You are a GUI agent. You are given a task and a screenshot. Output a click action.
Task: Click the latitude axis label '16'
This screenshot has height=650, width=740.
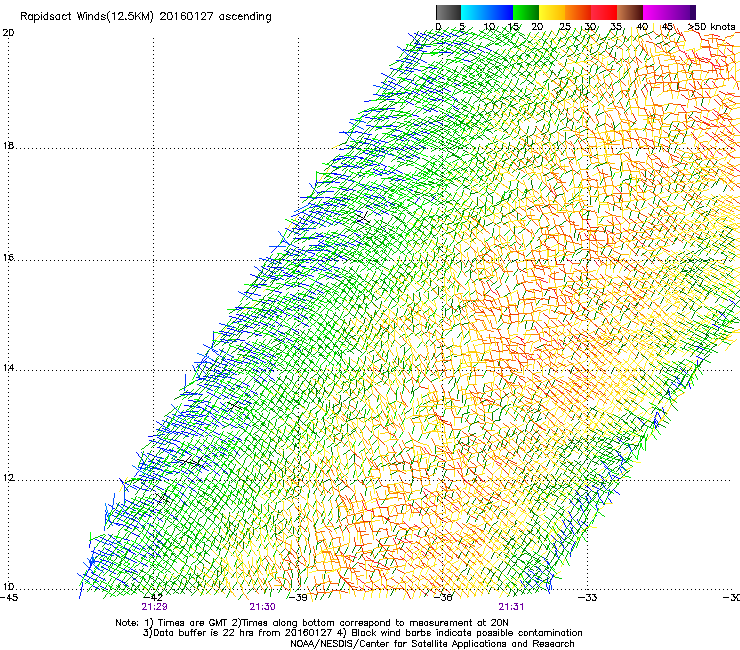coord(8,257)
